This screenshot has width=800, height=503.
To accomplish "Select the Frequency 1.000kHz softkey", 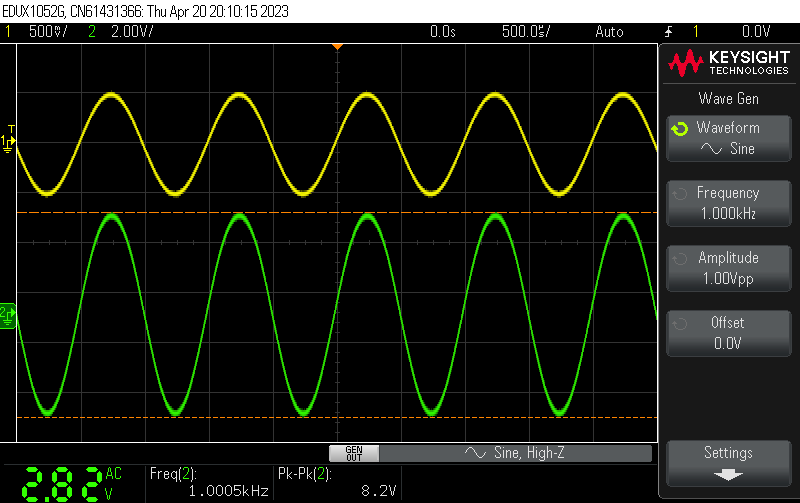I will tap(729, 204).
